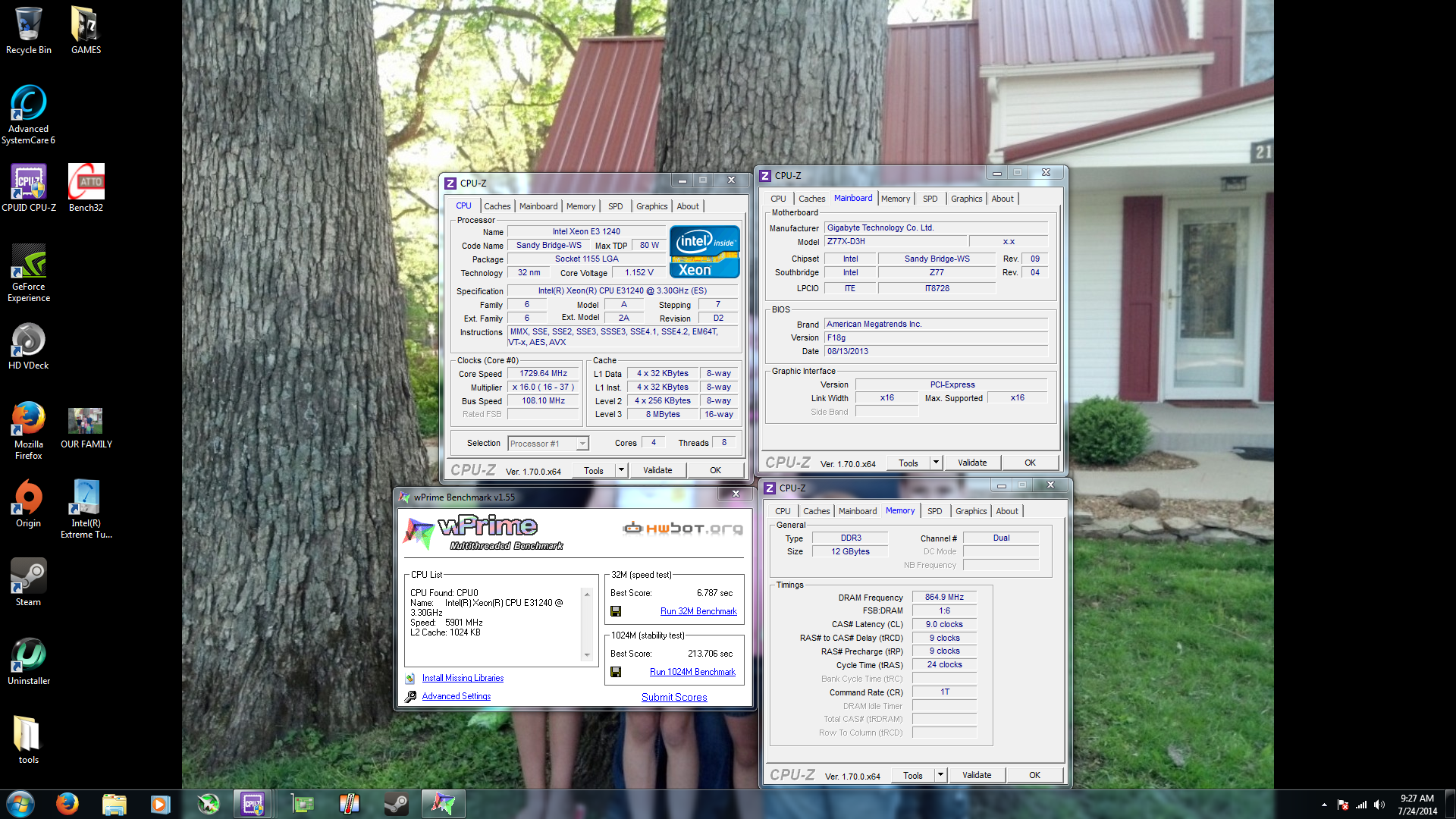
Task: Click the Xbox-style game taskbar icon
Action: 208,804
